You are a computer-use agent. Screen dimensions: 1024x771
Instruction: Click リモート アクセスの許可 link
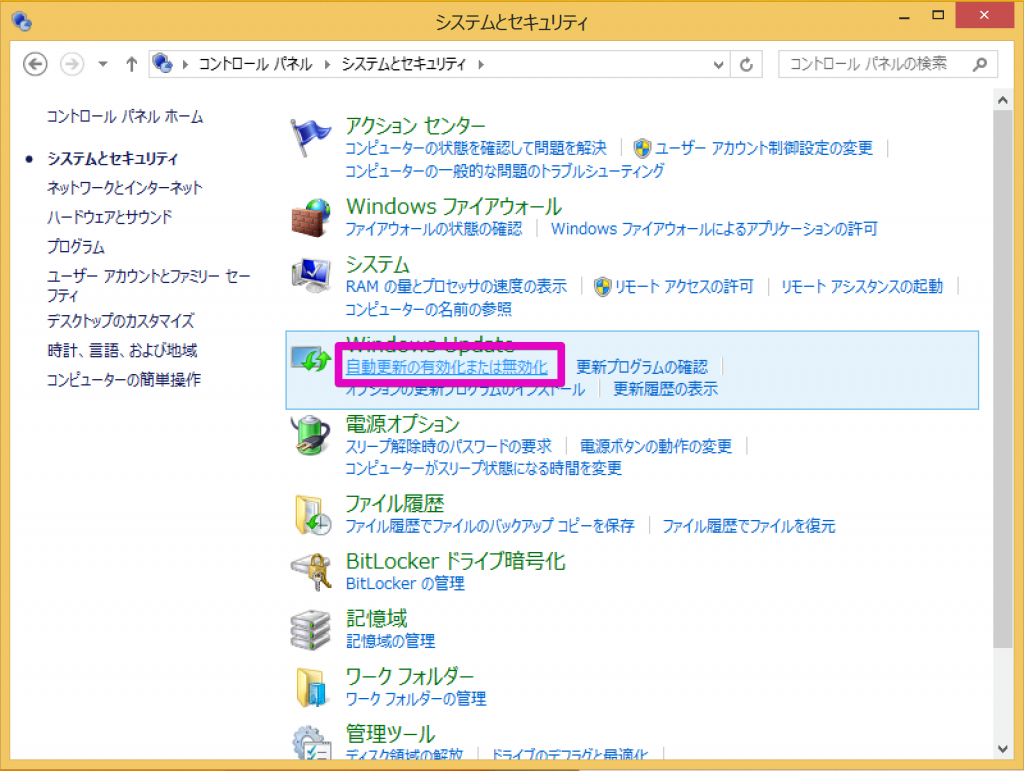[x=684, y=287]
